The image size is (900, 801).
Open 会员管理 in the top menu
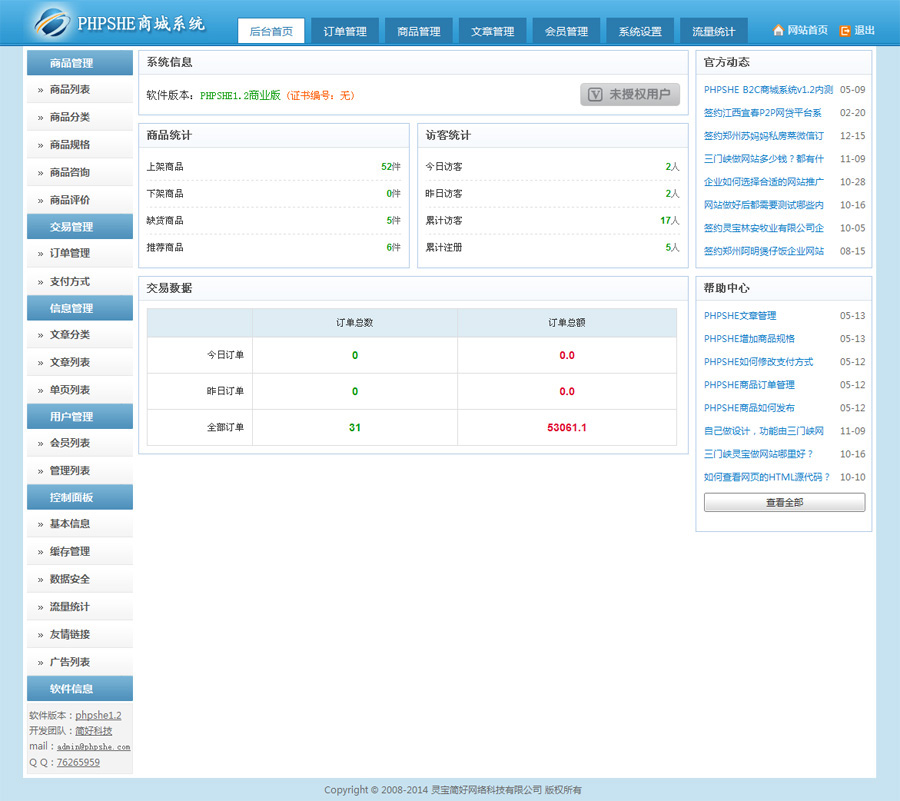point(566,31)
